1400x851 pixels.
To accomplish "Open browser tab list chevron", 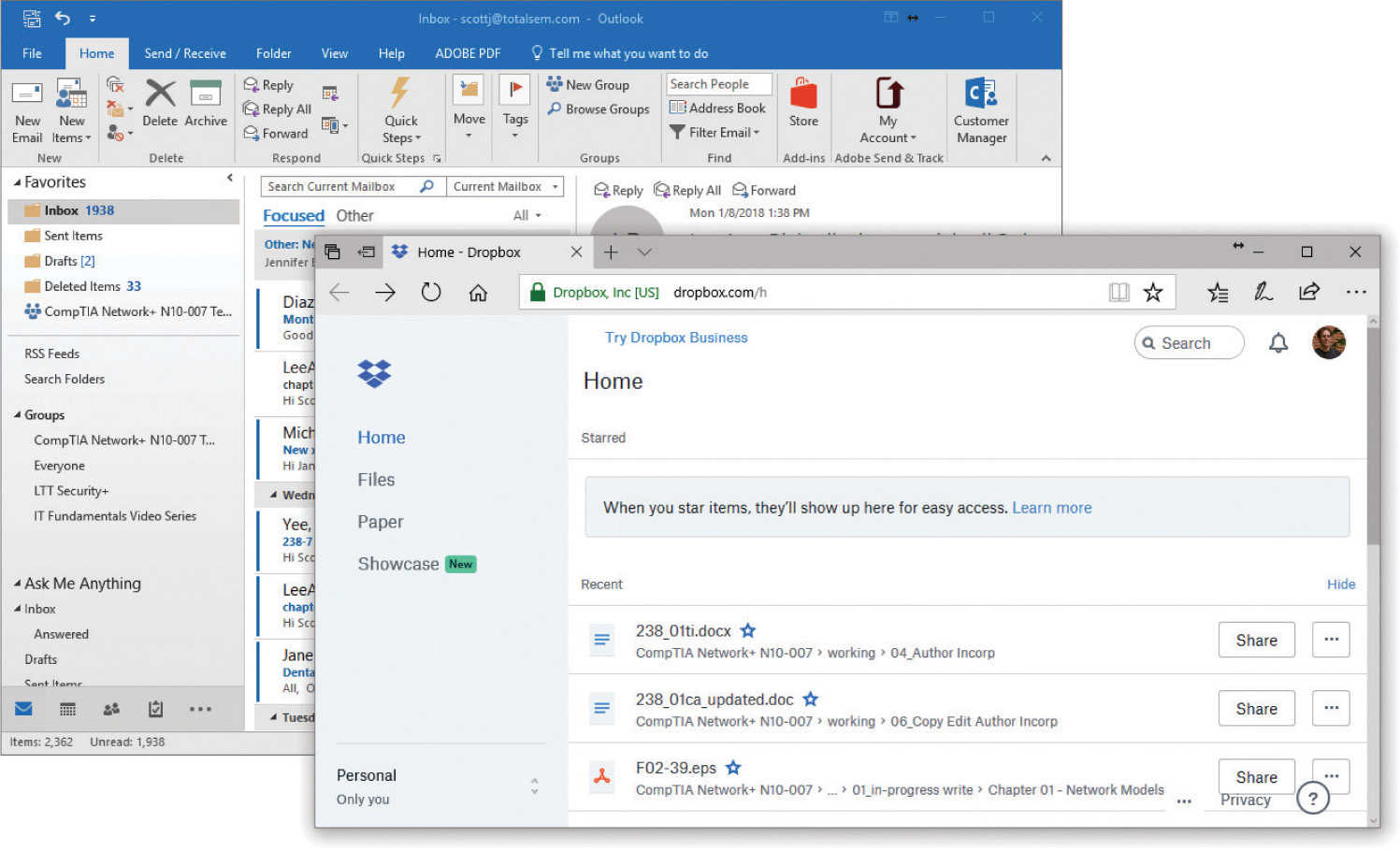I will point(644,252).
